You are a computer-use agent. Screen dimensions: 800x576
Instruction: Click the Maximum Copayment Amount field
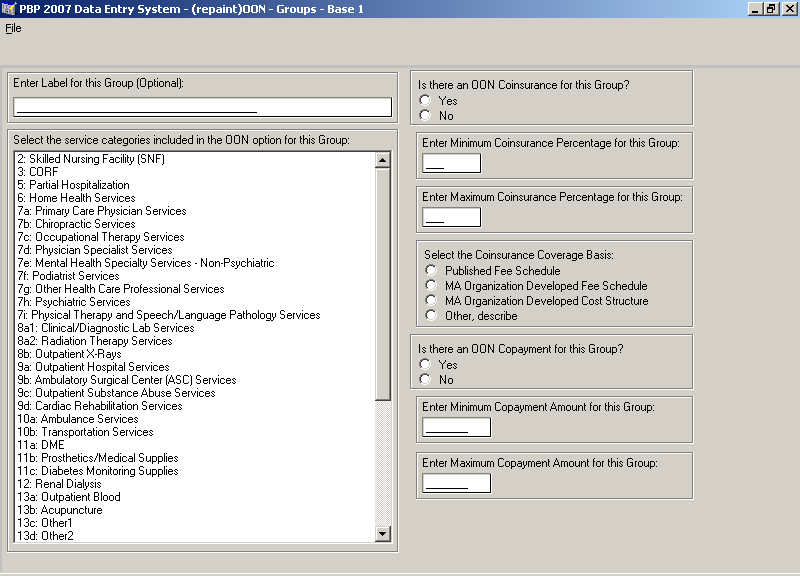[457, 483]
